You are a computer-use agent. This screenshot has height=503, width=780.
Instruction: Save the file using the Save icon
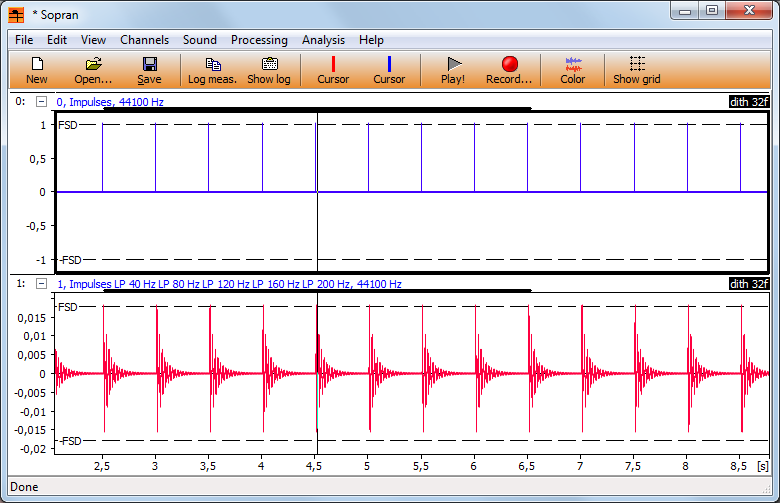point(149,69)
